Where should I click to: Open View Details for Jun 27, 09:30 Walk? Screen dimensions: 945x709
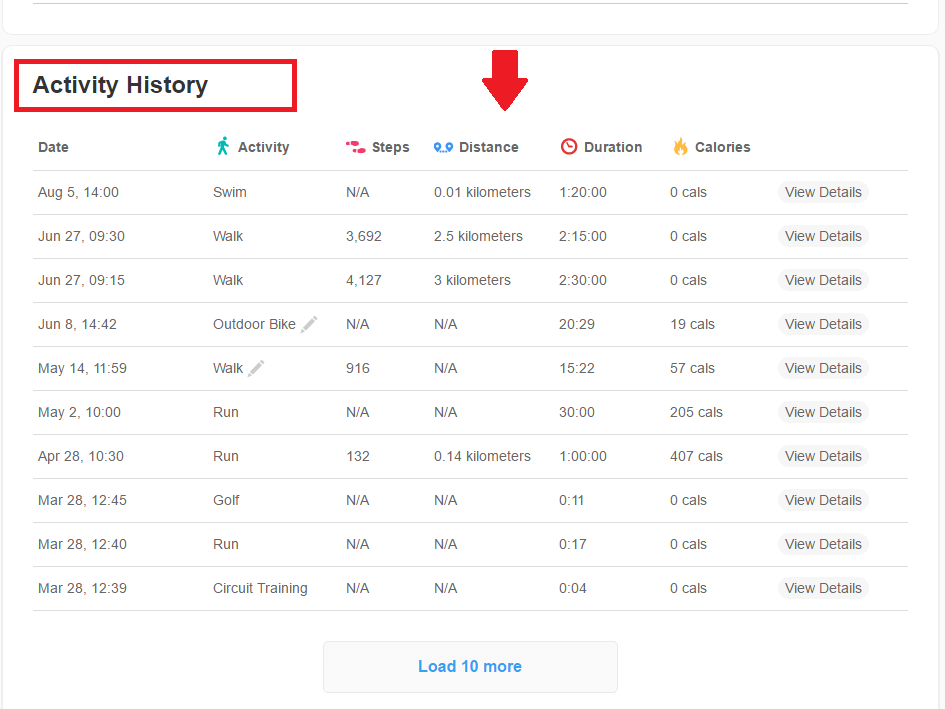(823, 236)
